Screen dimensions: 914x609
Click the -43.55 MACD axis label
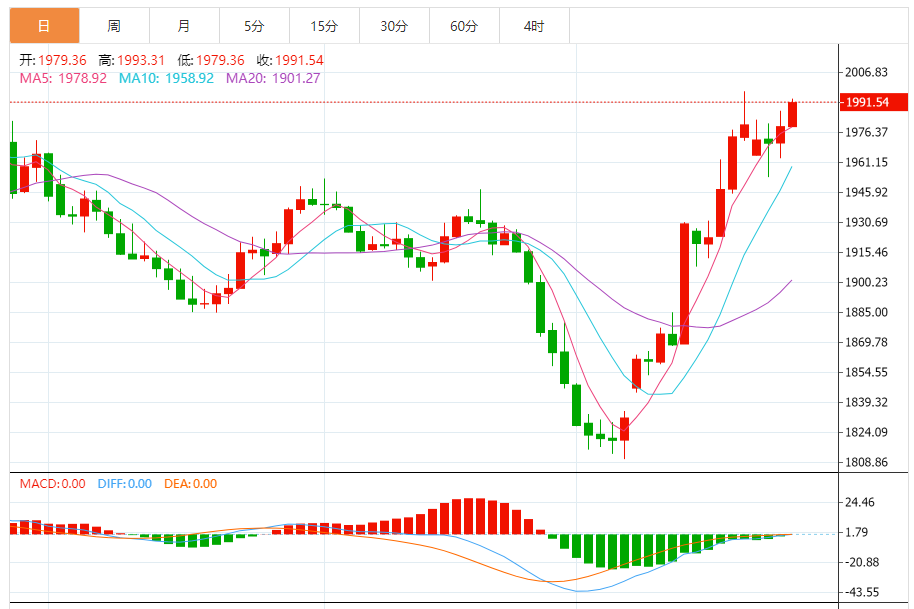tap(862, 592)
